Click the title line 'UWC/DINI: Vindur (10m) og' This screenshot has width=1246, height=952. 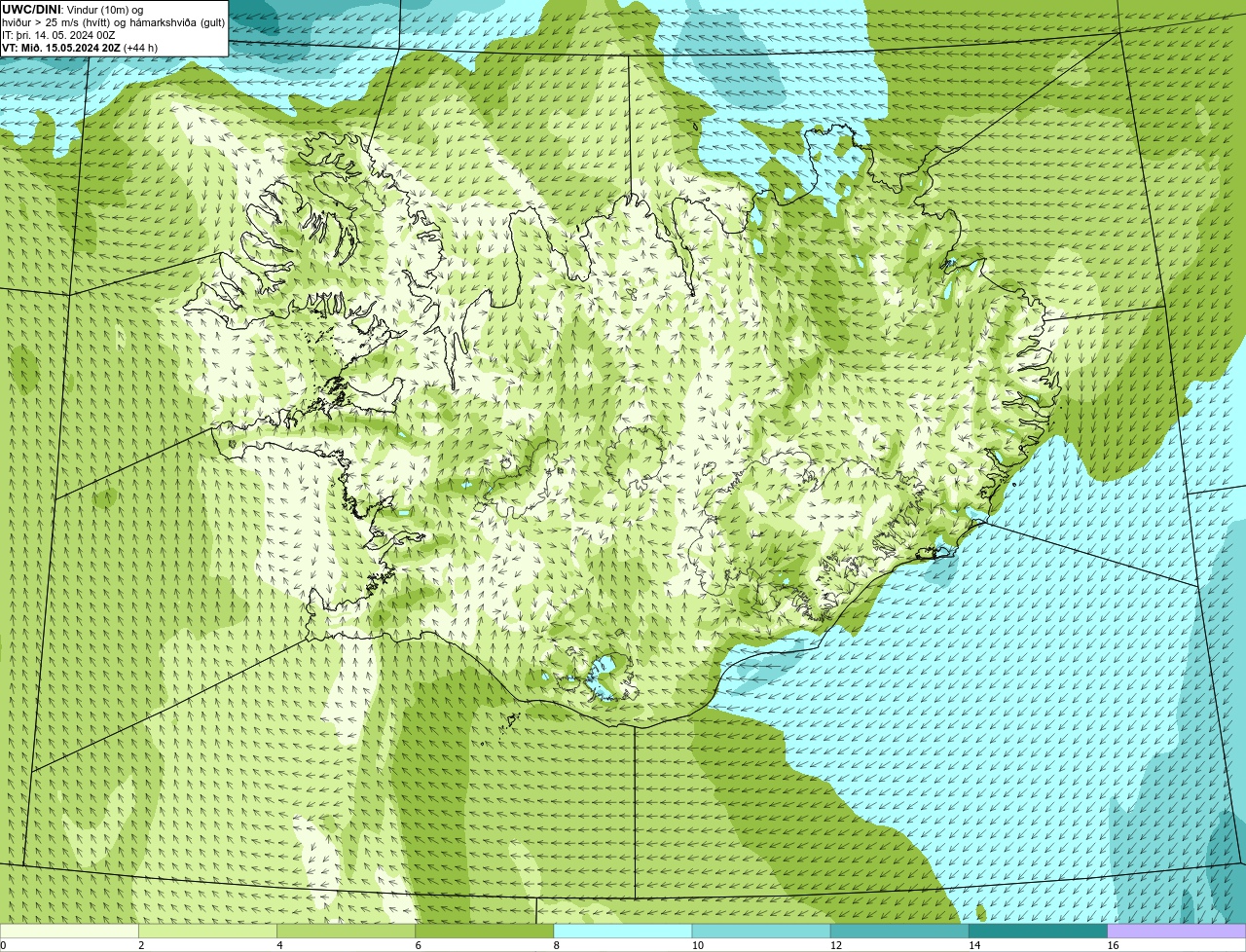coord(73,9)
